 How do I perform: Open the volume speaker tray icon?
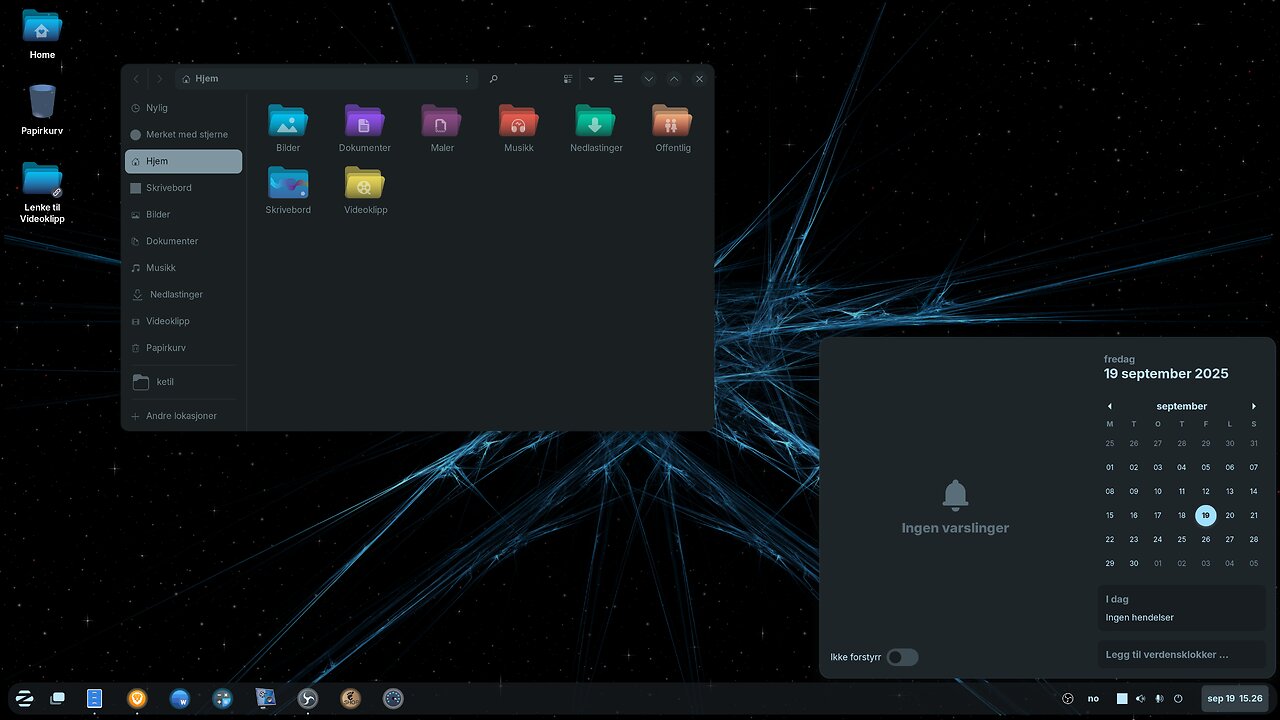pyautogui.click(x=1141, y=699)
